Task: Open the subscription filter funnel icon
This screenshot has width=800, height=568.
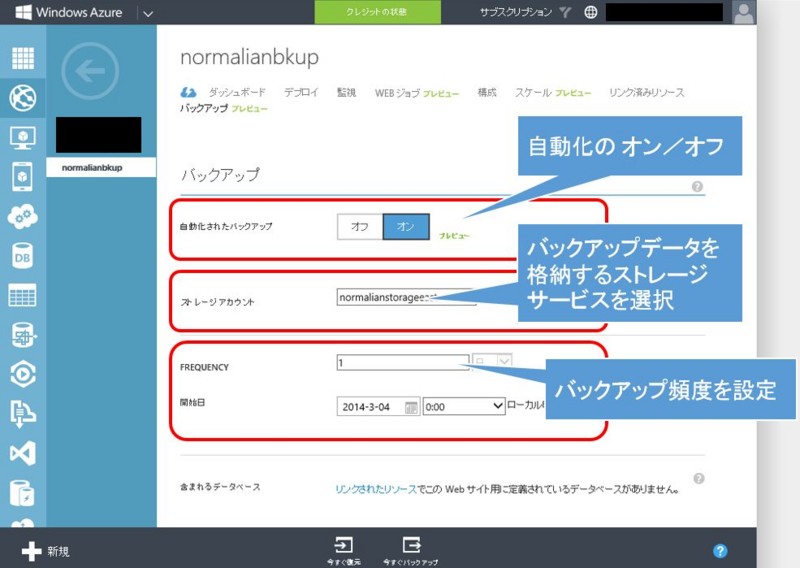Action: [x=565, y=12]
